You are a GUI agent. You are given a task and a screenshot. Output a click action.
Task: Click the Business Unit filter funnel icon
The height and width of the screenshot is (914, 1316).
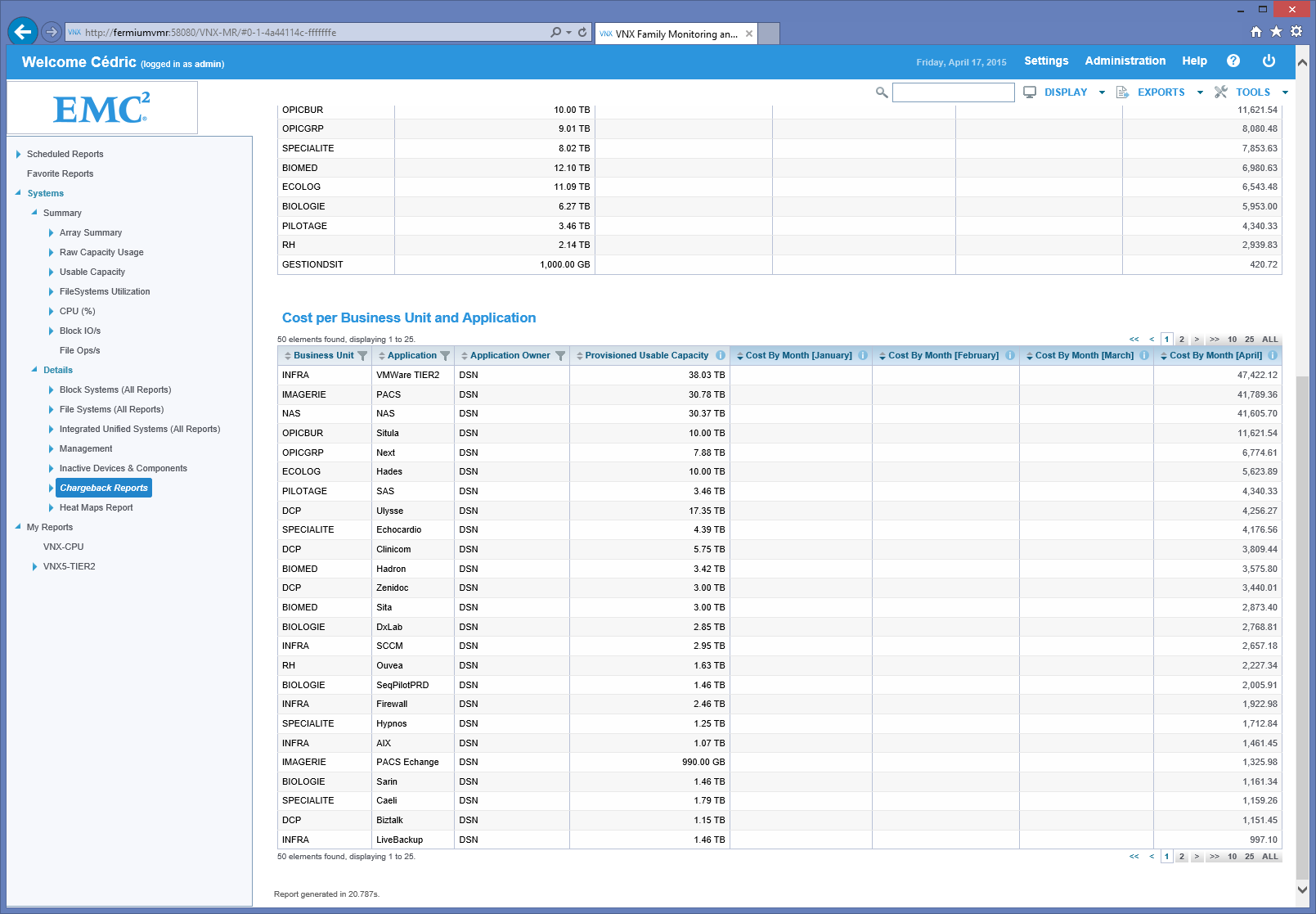362,356
